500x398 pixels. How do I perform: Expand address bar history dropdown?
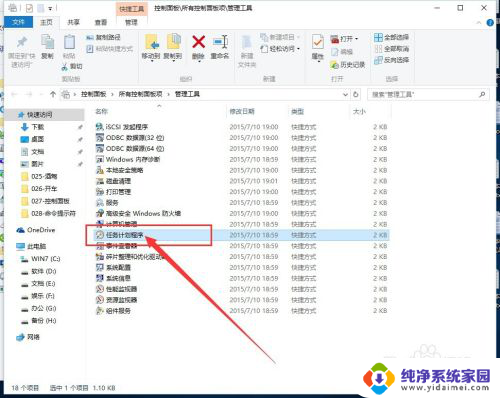(x=345, y=95)
